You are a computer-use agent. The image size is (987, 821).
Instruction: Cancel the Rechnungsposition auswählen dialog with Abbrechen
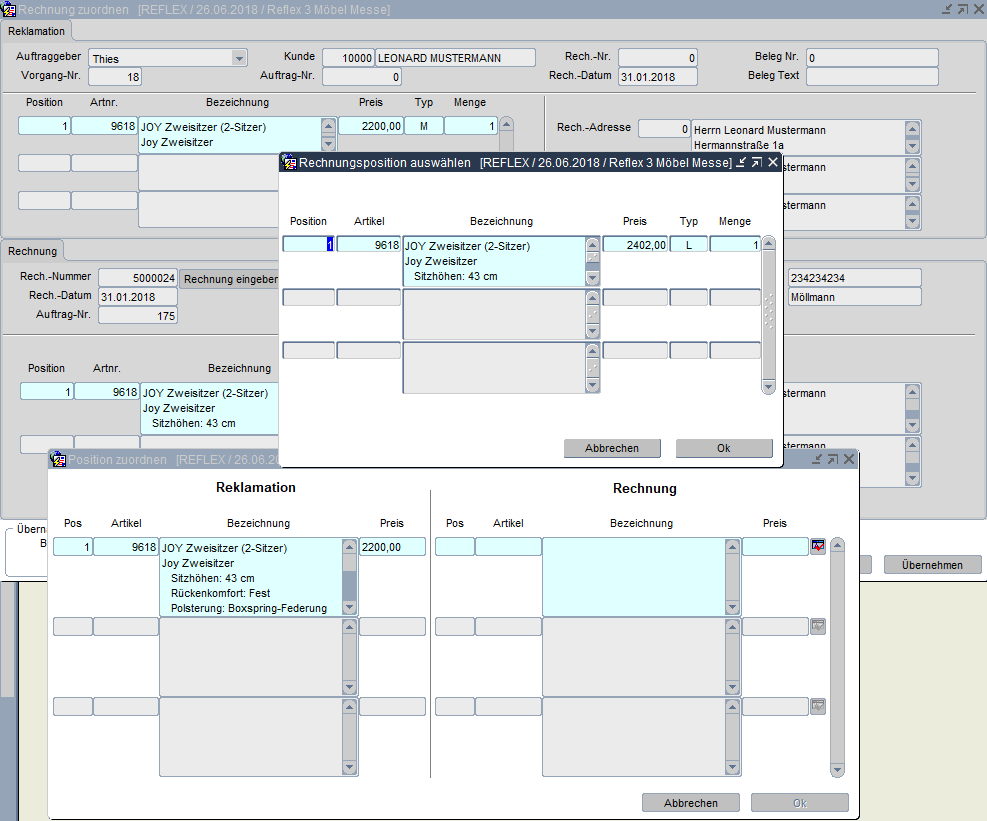pyautogui.click(x=612, y=448)
